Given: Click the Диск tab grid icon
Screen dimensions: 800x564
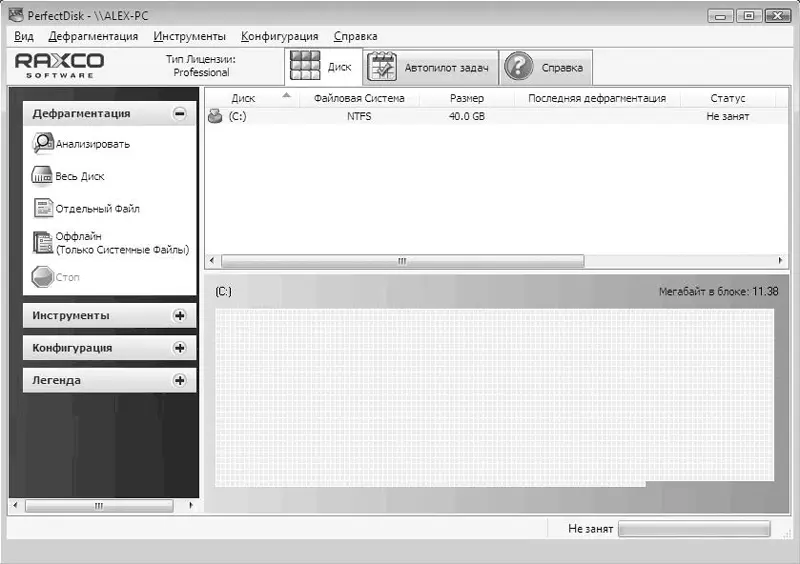Looking at the screenshot, I should click(x=305, y=66).
